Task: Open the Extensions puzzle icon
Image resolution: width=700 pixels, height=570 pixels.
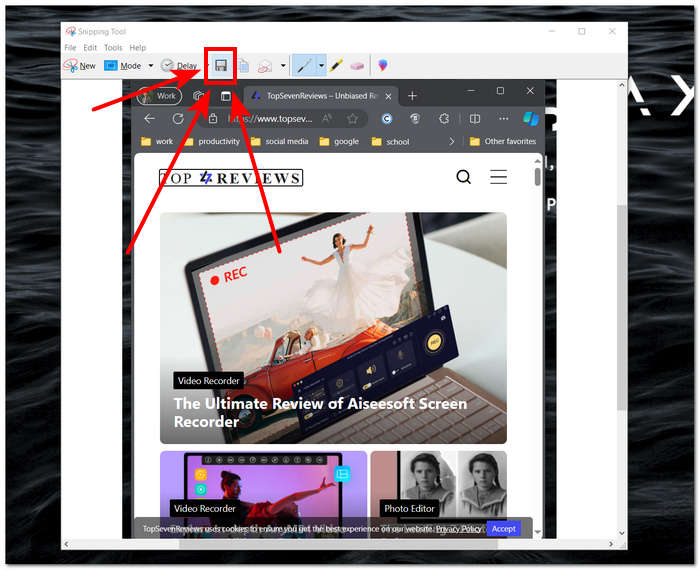Action: [x=444, y=119]
